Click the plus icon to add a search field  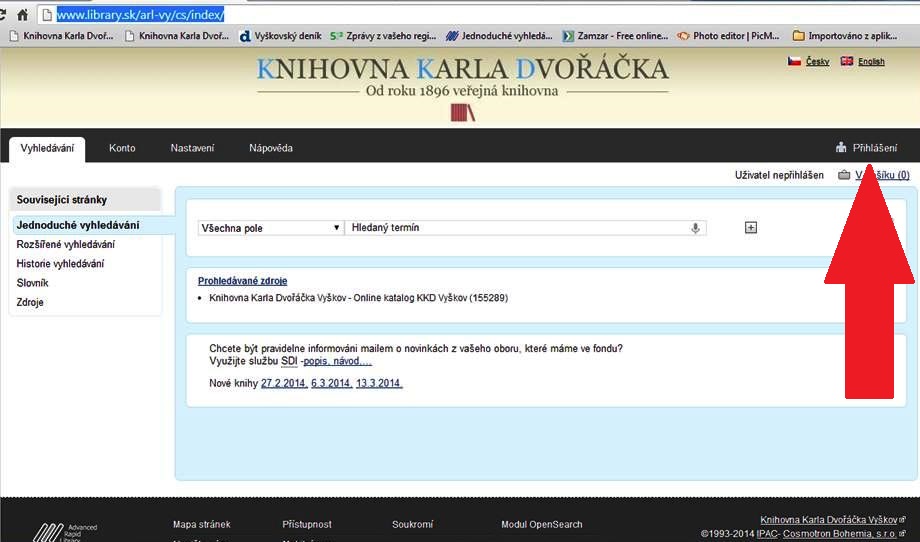(x=750, y=228)
